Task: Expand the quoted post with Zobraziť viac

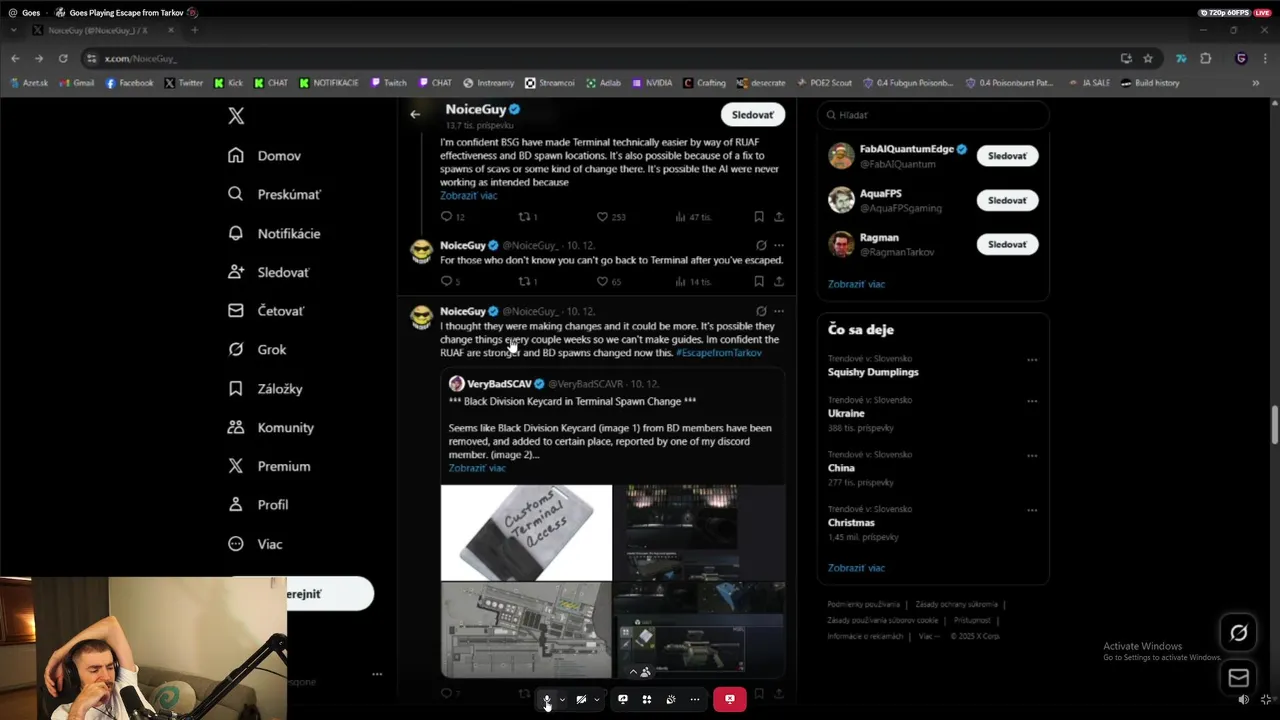Action: (x=477, y=468)
